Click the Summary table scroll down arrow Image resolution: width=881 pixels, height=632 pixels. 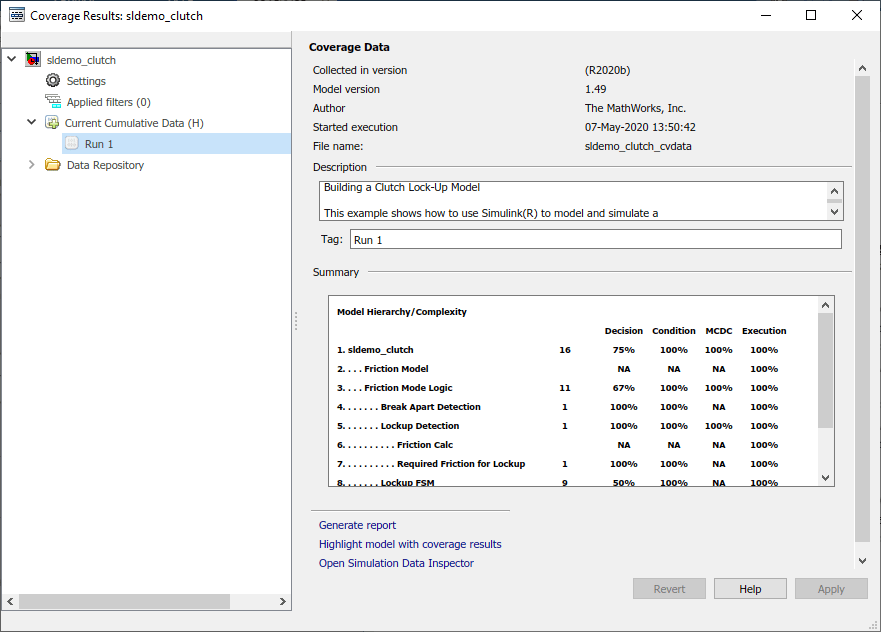[825, 478]
